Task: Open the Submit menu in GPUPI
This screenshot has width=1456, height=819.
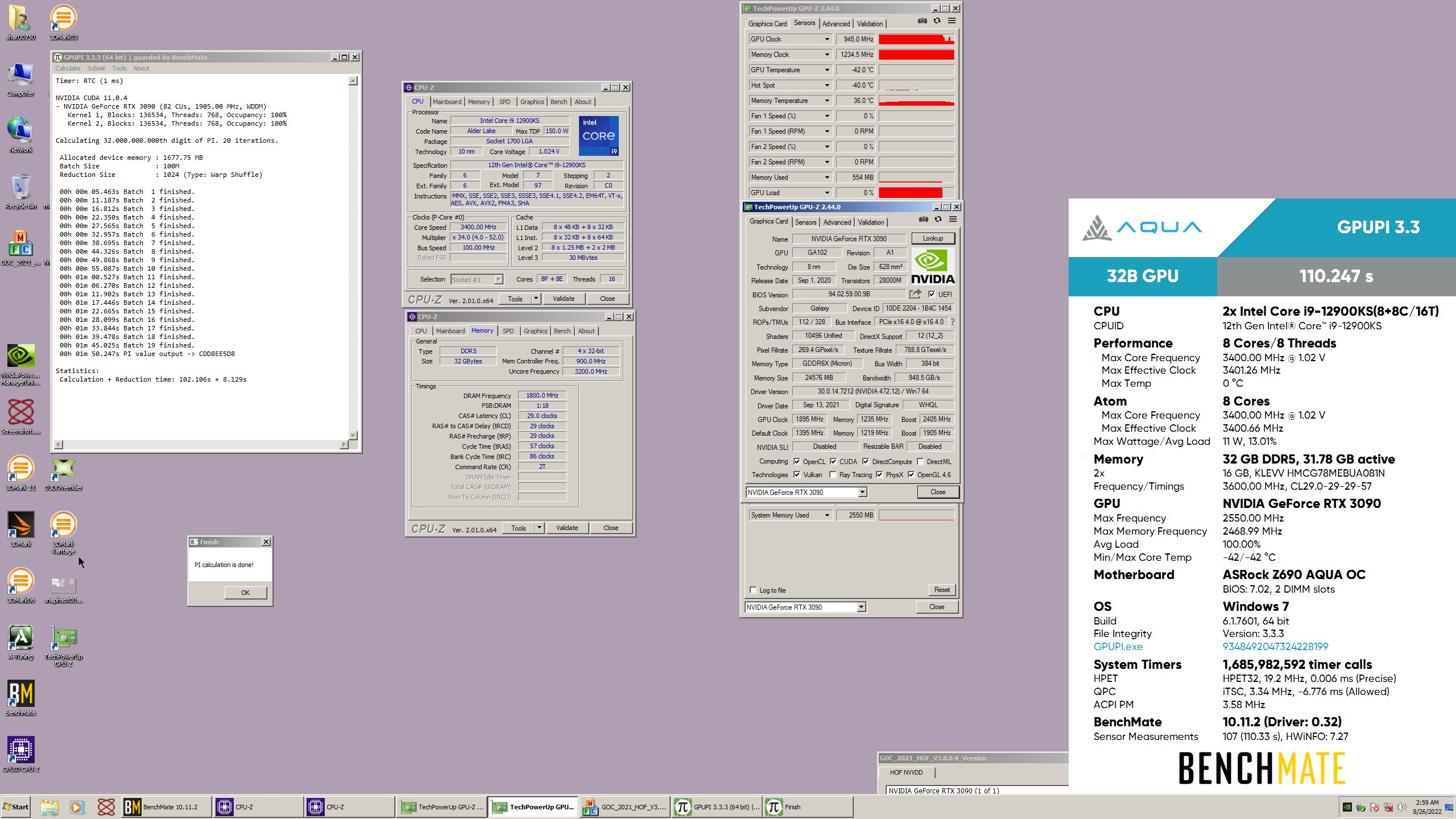Action: (x=96, y=68)
